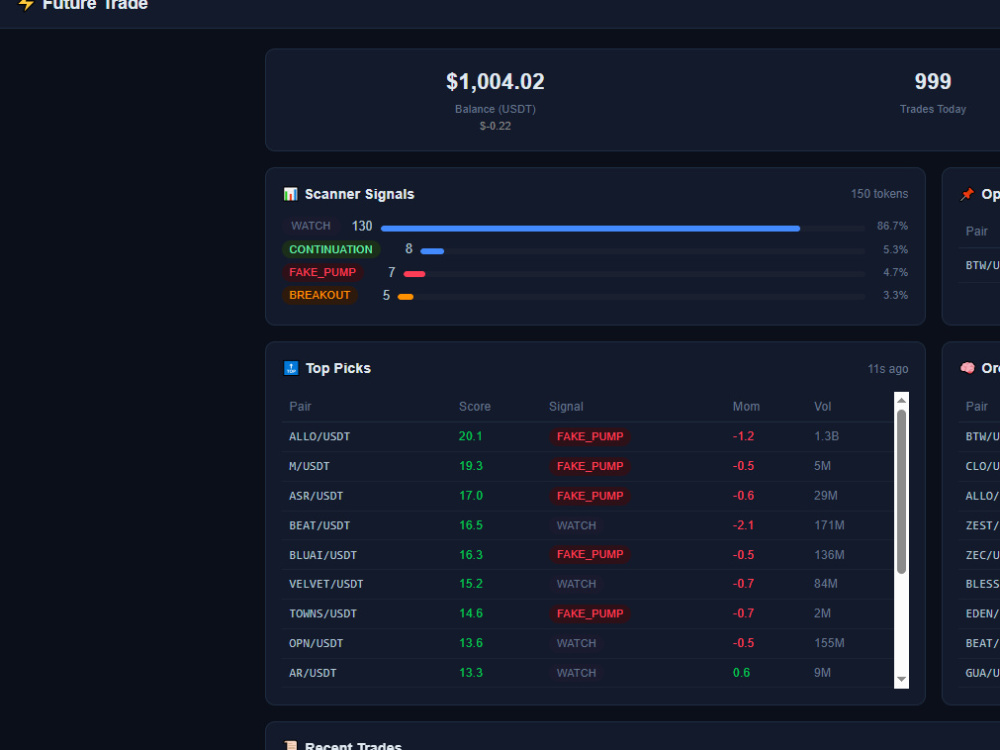Click the brain icon in the right panel
The height and width of the screenshot is (750, 1000).
tap(967, 368)
